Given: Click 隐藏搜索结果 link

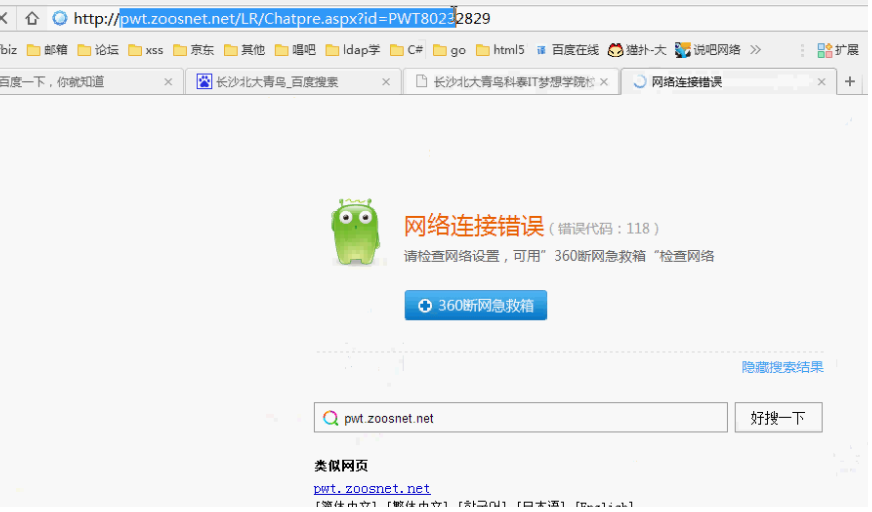Looking at the screenshot, I should click(782, 367).
